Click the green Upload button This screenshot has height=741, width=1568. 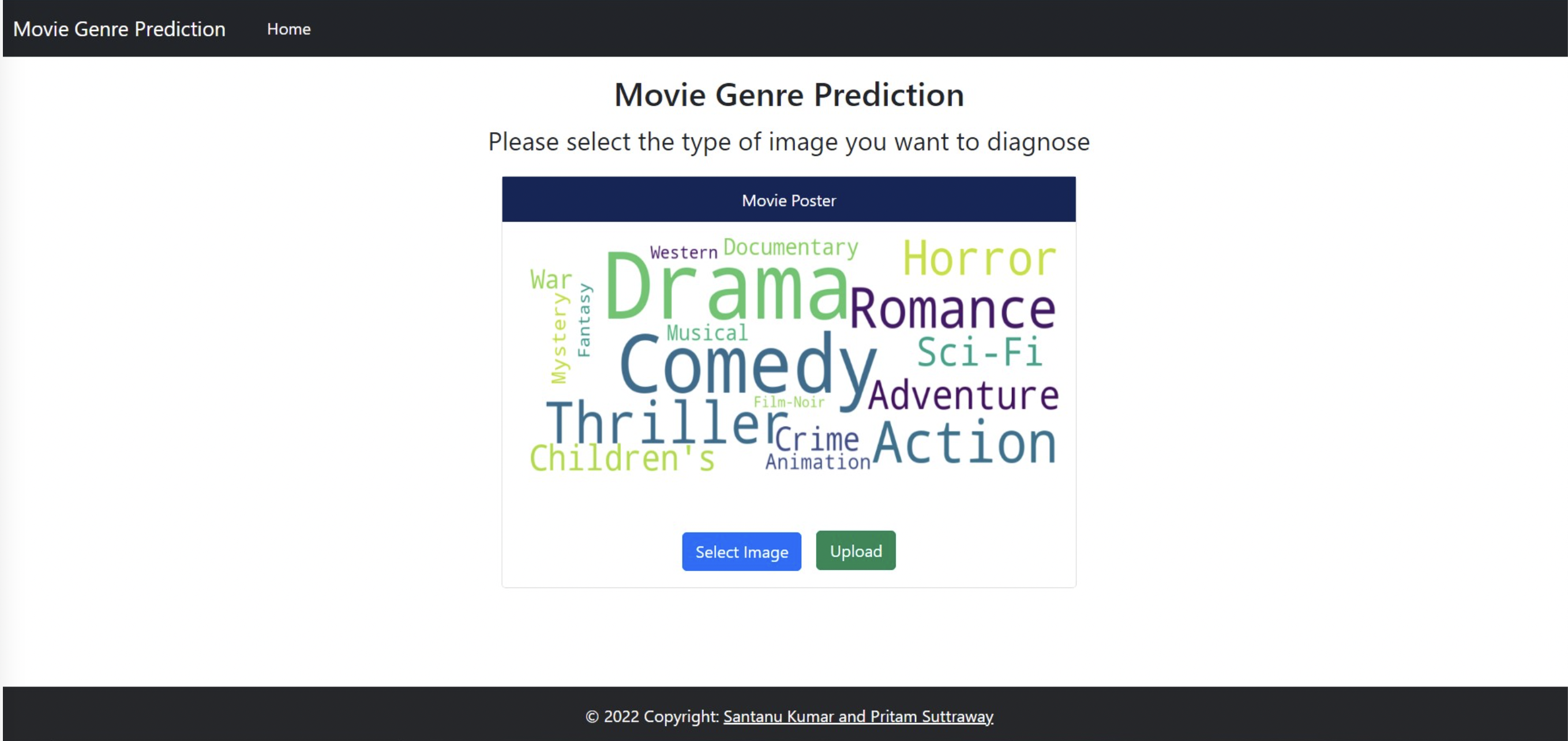point(855,551)
